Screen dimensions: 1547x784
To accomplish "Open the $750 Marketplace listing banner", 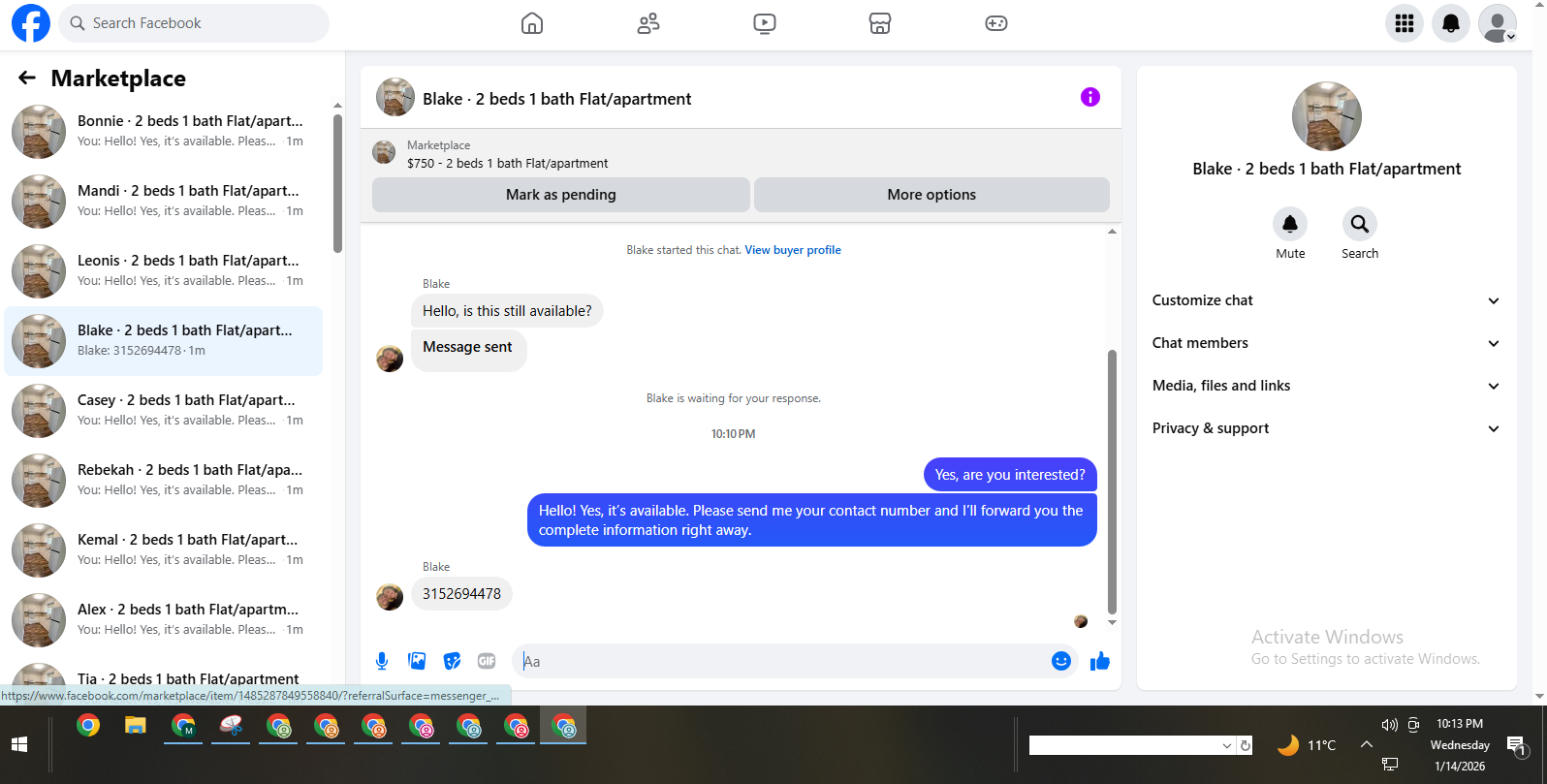I will point(741,154).
